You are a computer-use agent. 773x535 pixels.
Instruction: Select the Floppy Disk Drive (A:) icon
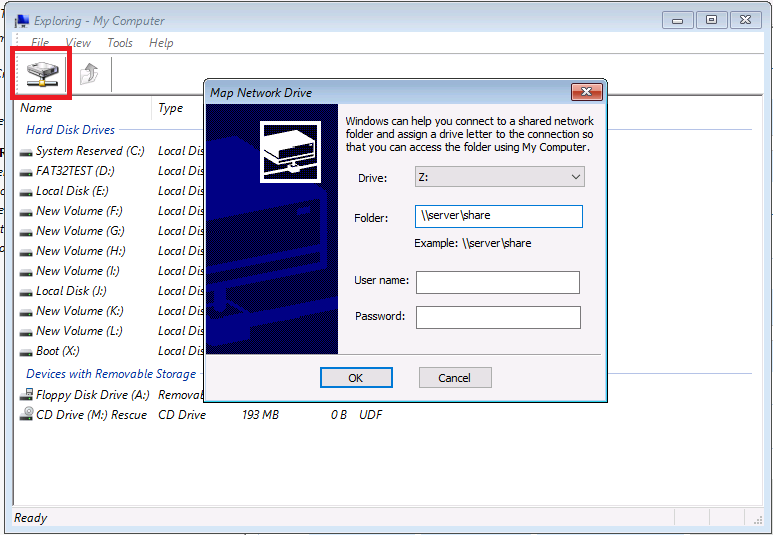point(26,395)
